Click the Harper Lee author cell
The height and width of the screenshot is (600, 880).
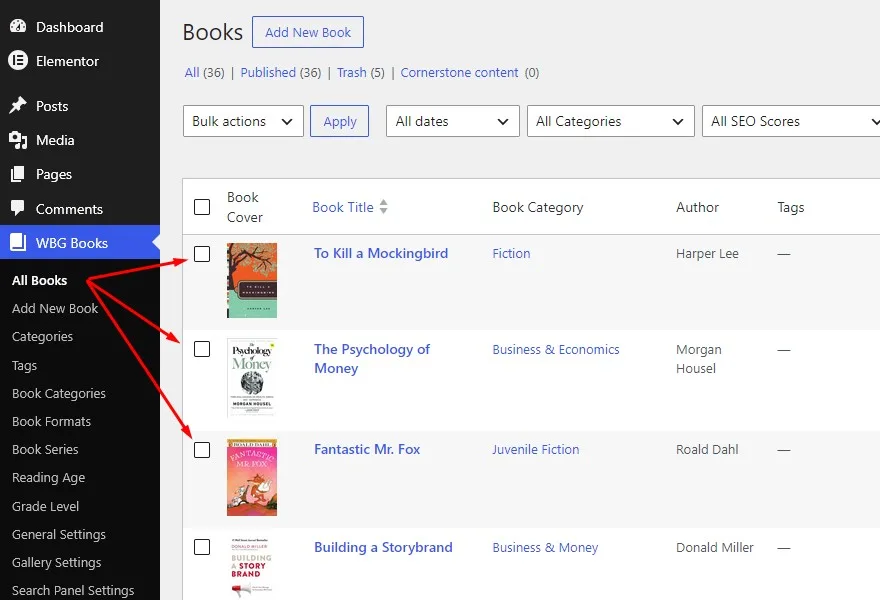click(707, 254)
